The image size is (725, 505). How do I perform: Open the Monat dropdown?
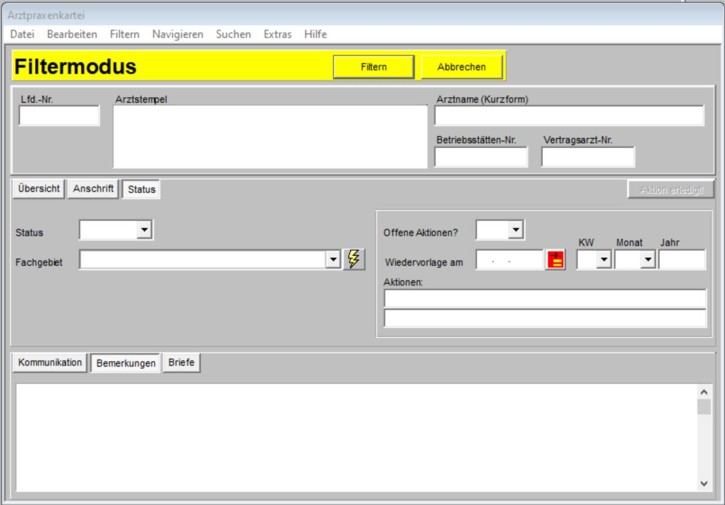tap(647, 261)
